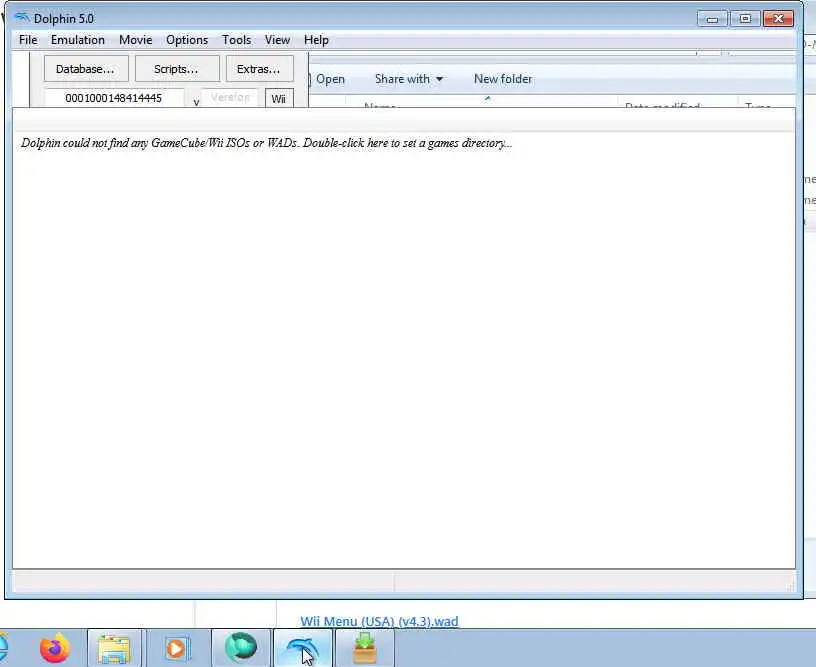Click the green sphere taskbar icon

[x=241, y=648]
